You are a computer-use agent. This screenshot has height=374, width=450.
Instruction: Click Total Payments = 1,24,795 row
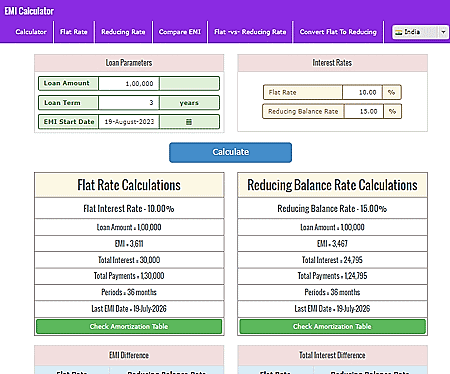[332, 276]
